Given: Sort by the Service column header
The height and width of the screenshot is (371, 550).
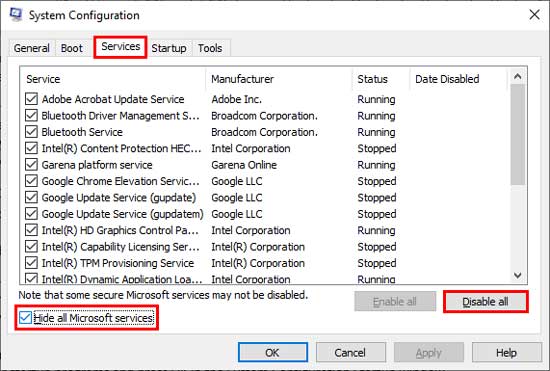Looking at the screenshot, I should pyautogui.click(x=113, y=79).
